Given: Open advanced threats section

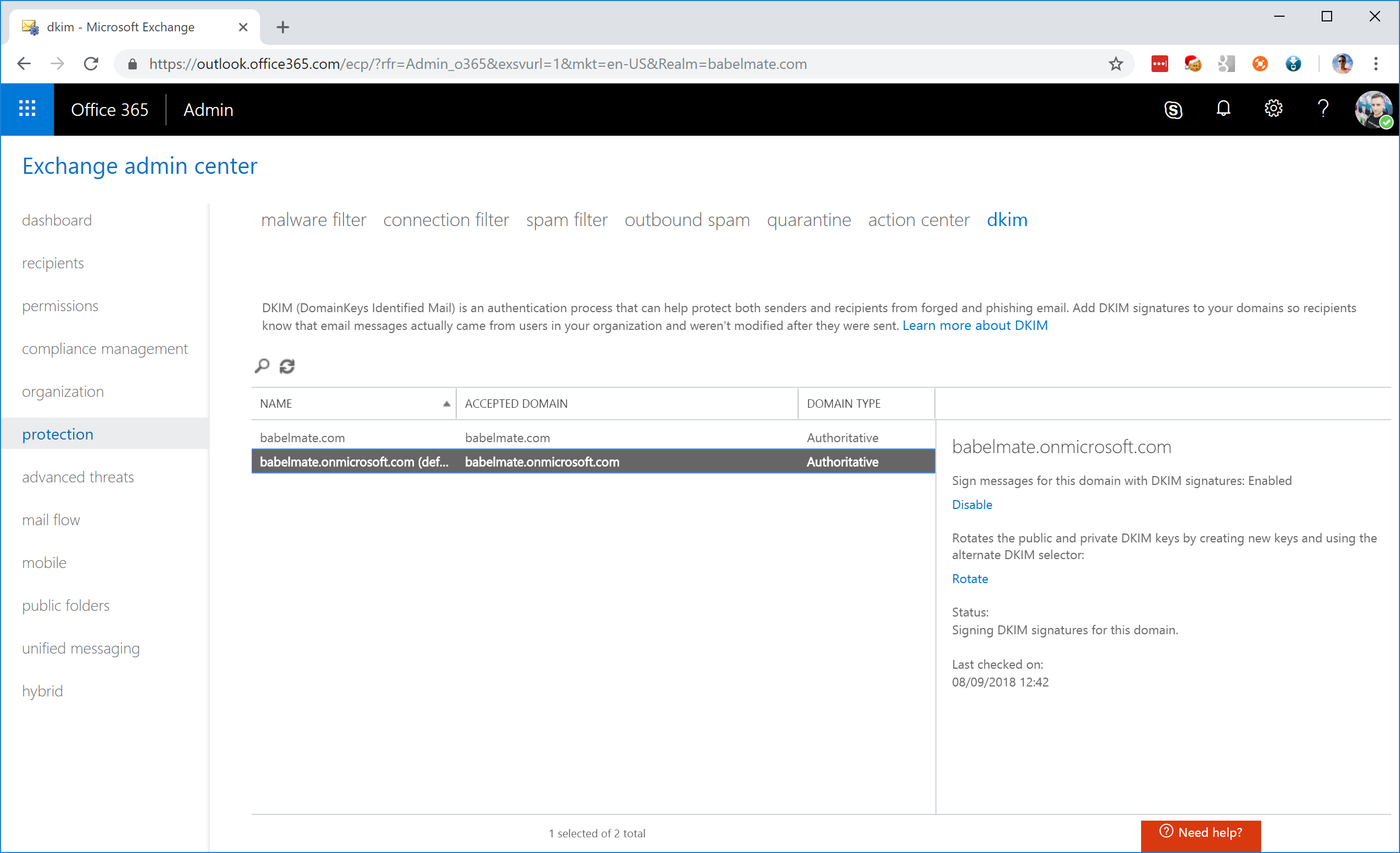Looking at the screenshot, I should 78,477.
